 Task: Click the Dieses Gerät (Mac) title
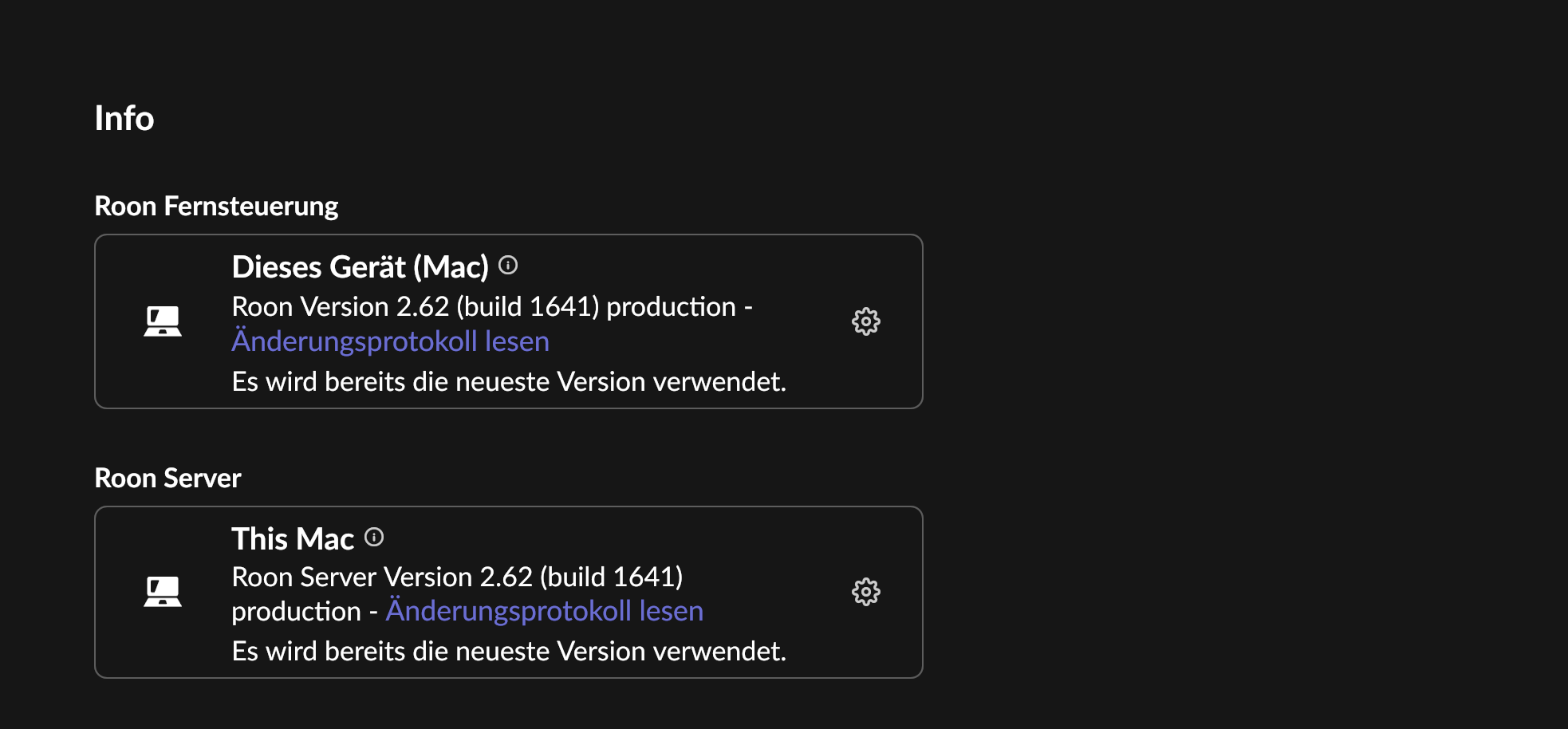tap(360, 267)
